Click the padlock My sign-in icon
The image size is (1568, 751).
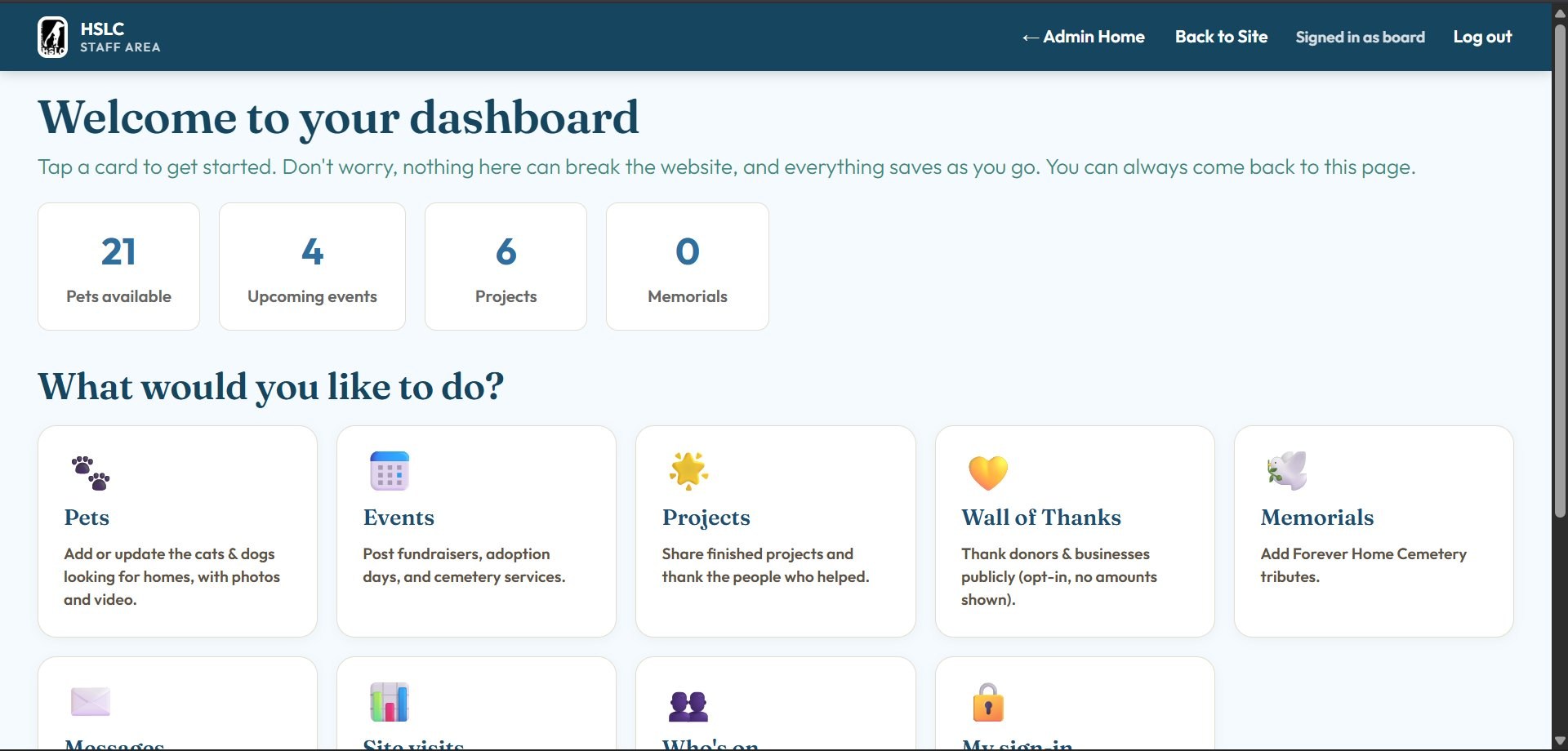pos(988,702)
